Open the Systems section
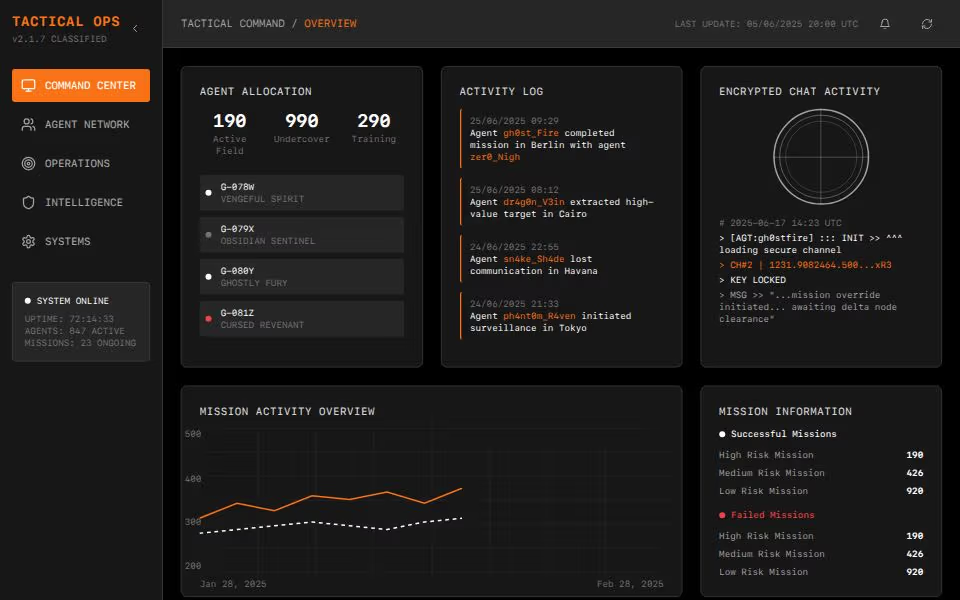 81,241
